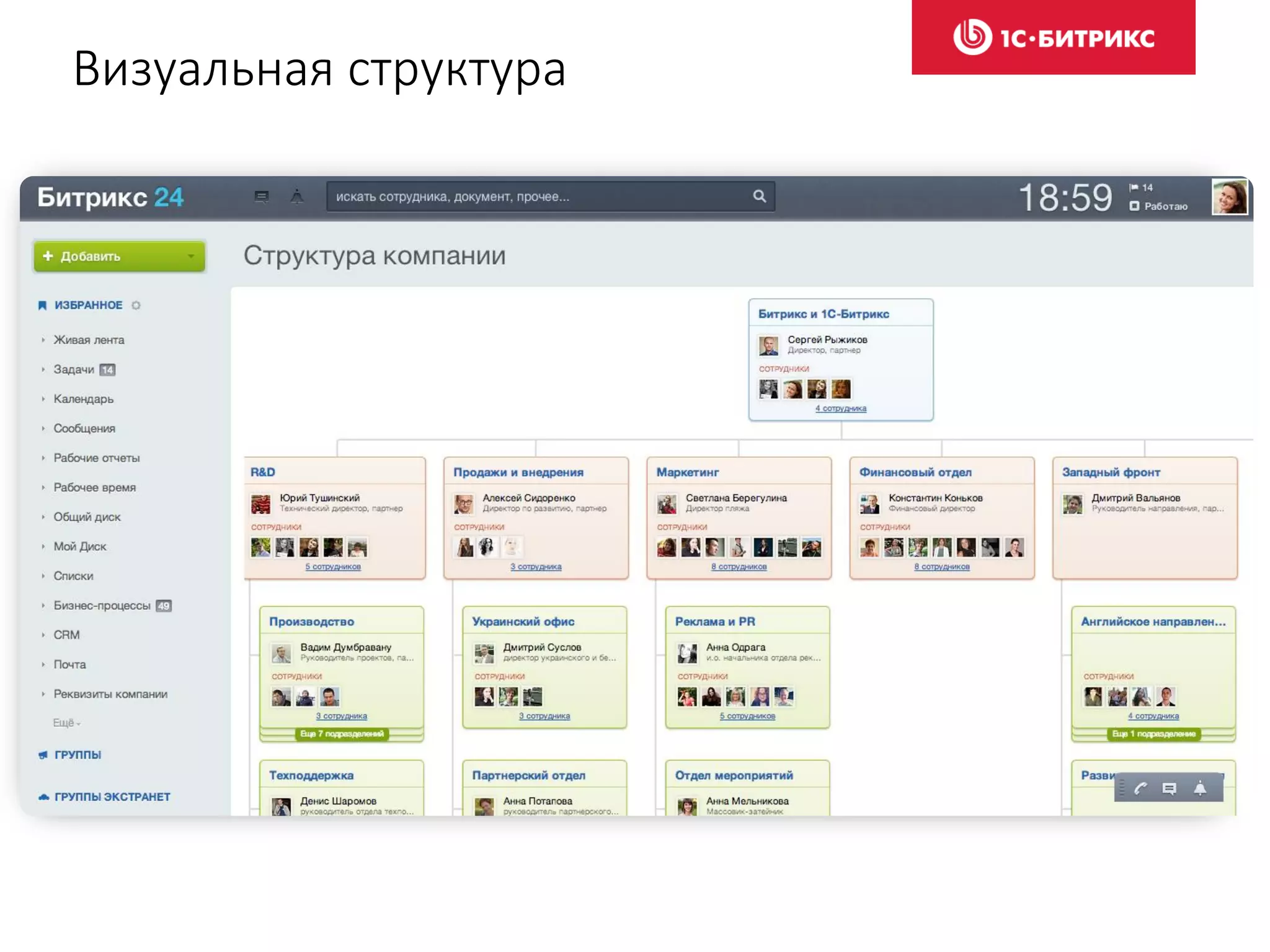Open Мой Диск in sidebar

click(x=80, y=547)
